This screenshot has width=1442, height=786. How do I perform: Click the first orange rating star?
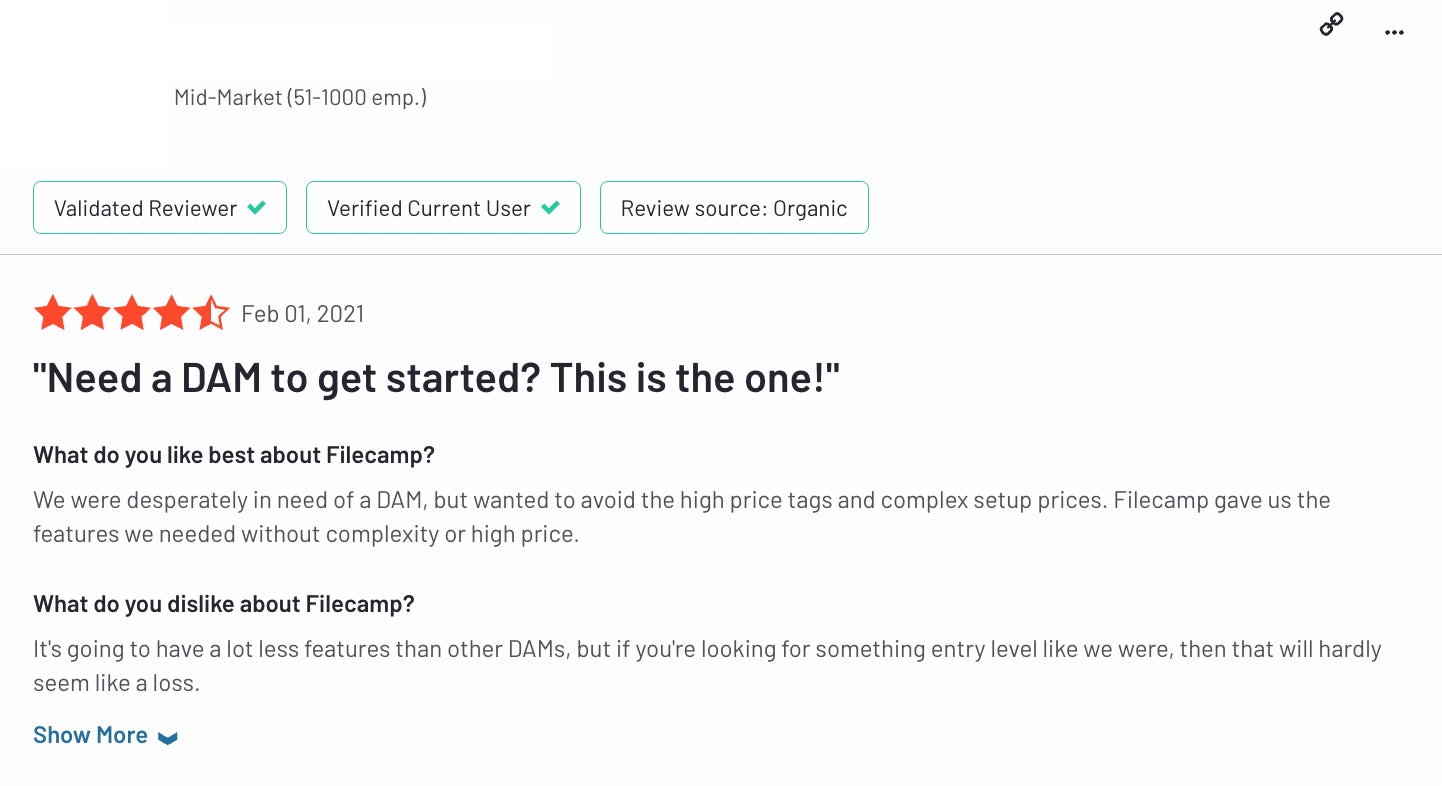[52, 313]
